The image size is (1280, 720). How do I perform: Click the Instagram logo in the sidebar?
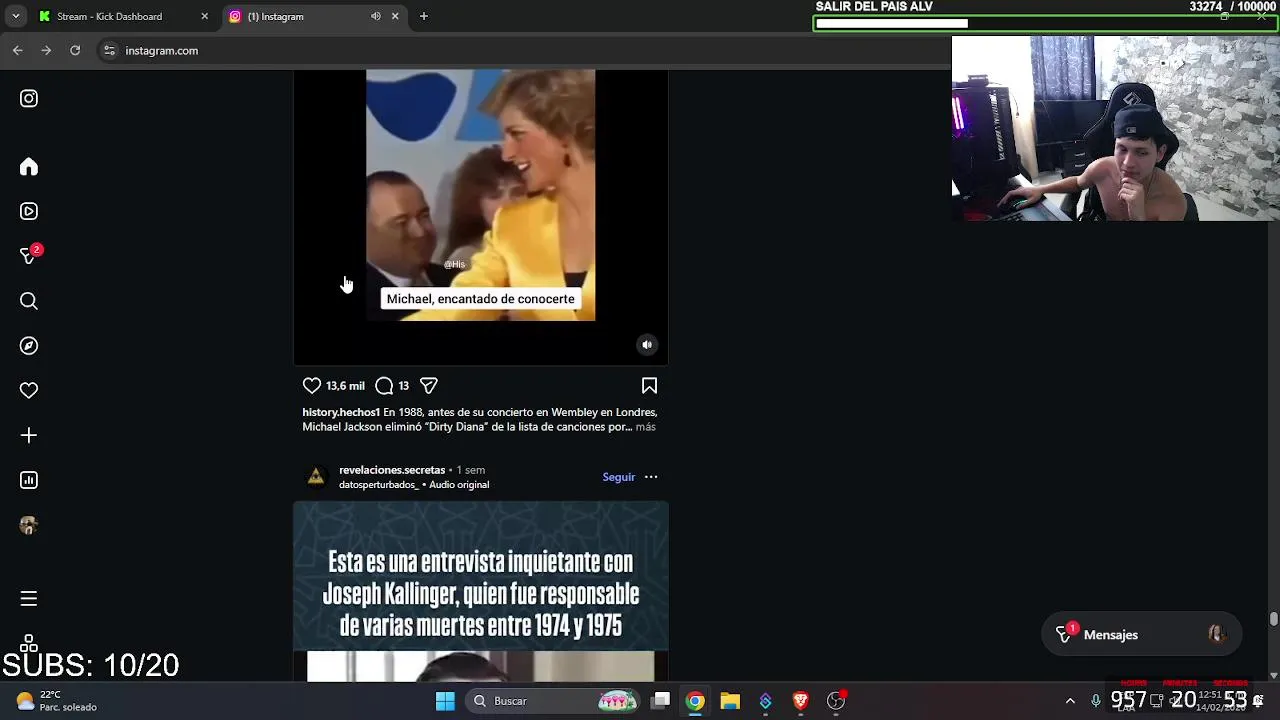(x=29, y=98)
